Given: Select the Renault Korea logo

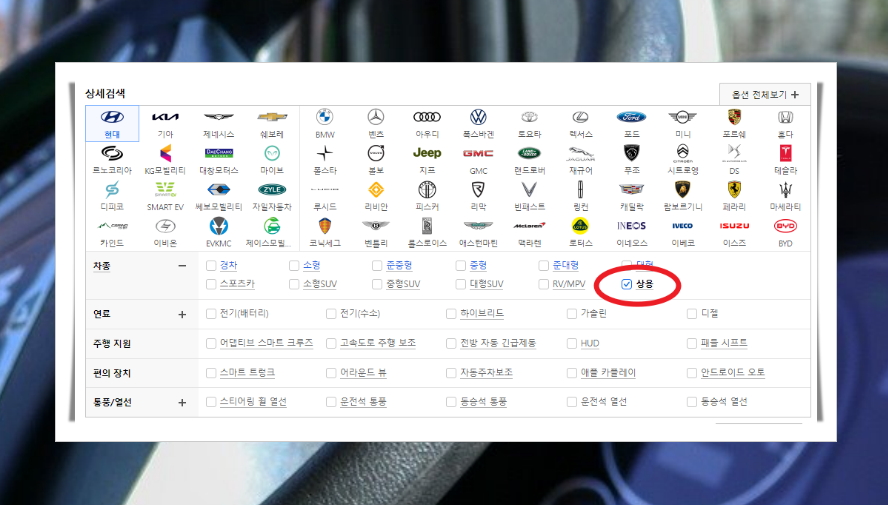Looking at the screenshot, I should pyautogui.click(x=112, y=153).
